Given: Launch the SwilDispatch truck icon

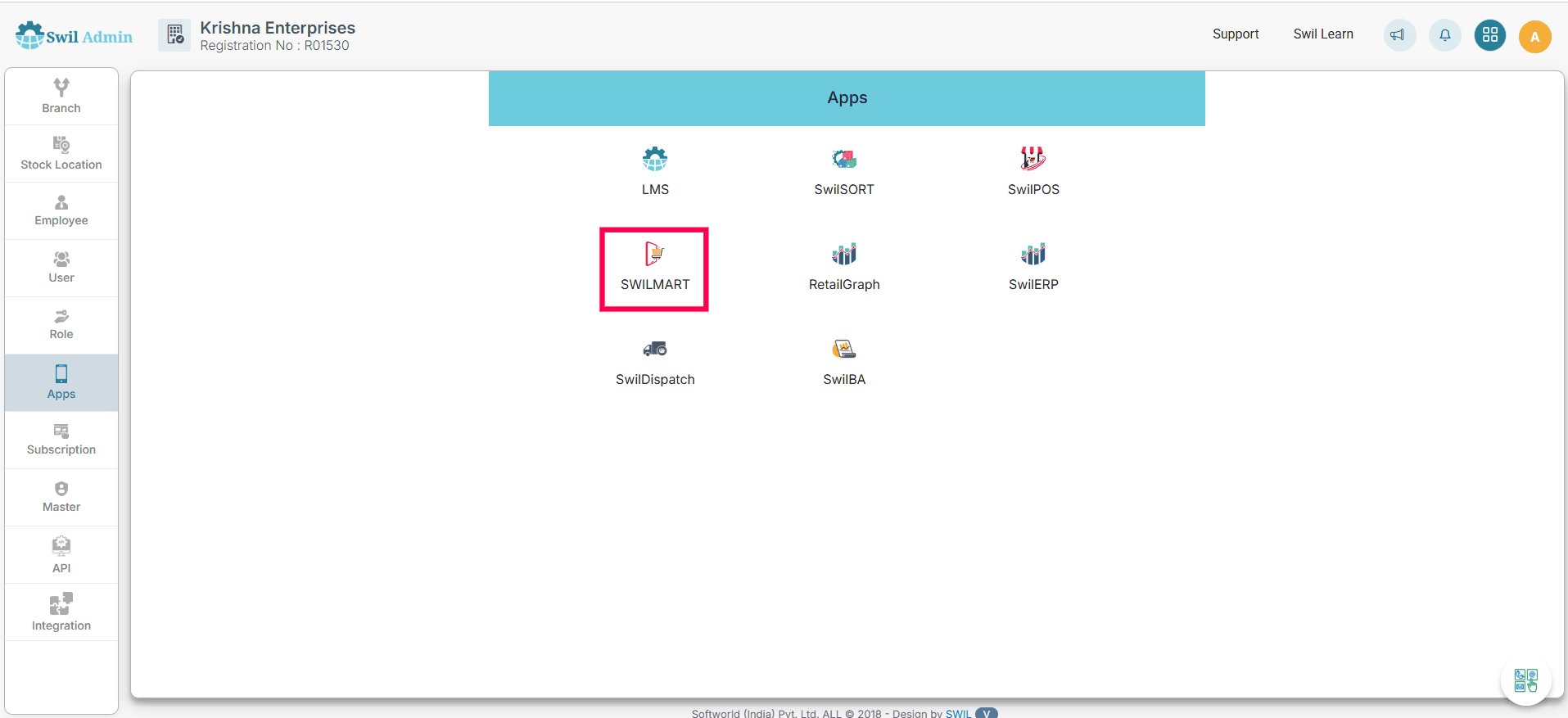Looking at the screenshot, I should (655, 349).
